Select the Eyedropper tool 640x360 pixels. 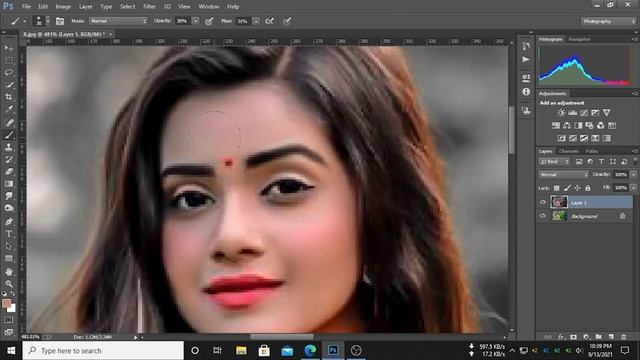(9, 109)
